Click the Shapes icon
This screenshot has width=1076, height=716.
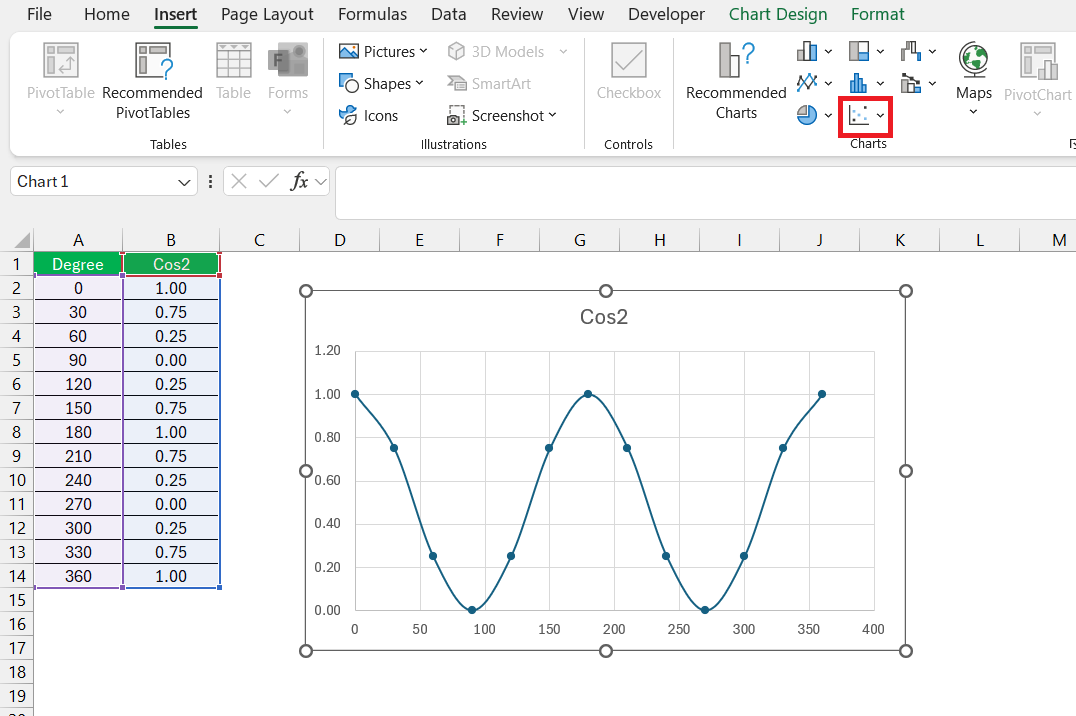(x=349, y=83)
